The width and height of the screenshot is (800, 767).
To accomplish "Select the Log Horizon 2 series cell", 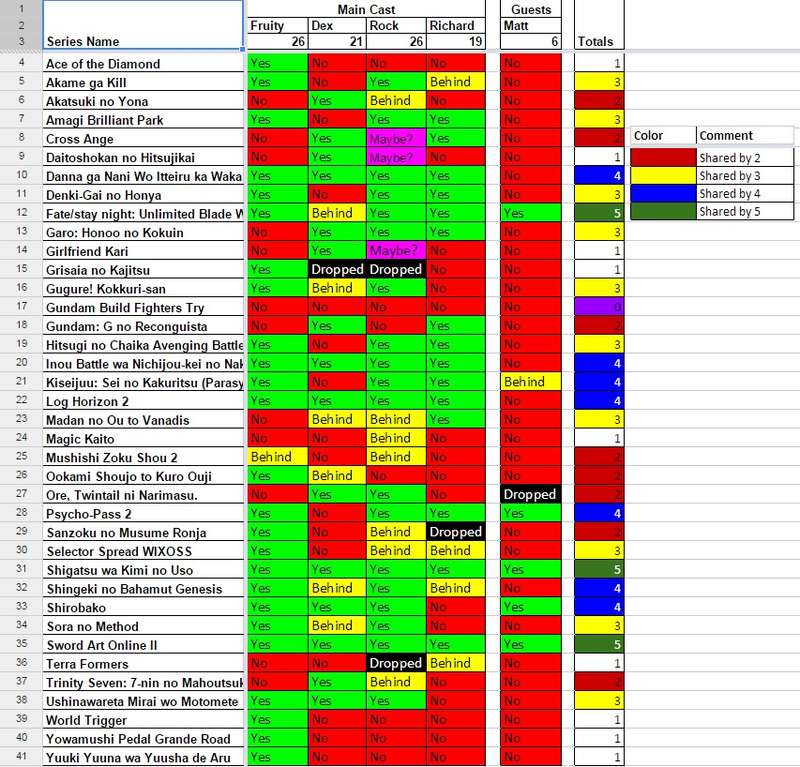I will tap(143, 401).
